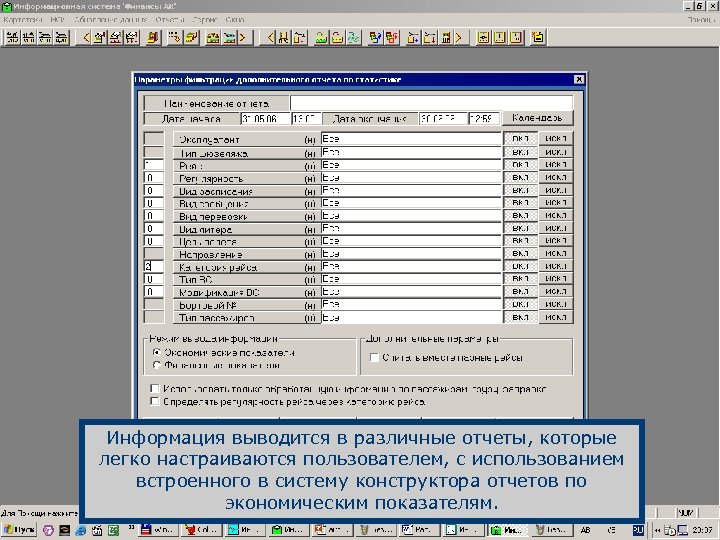This screenshot has height=540, width=720.
Task: Click the Дата начала time field
Action: pos(306,118)
